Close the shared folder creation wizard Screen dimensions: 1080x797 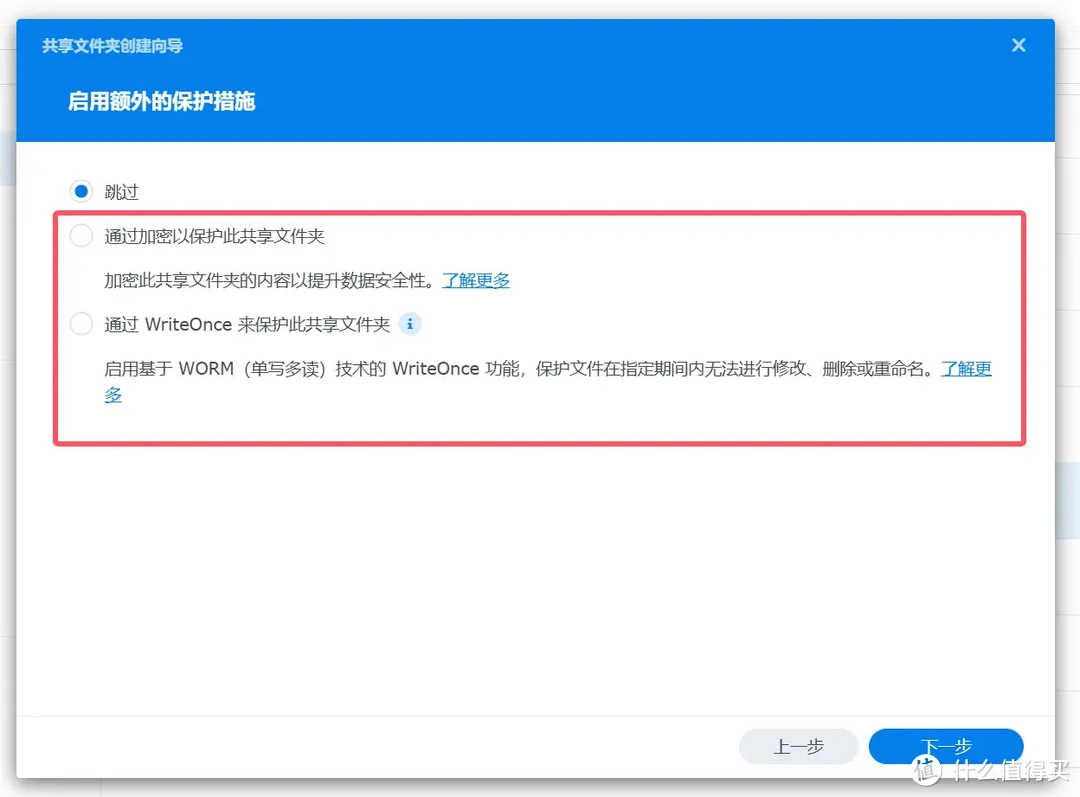pyautogui.click(x=1018, y=45)
